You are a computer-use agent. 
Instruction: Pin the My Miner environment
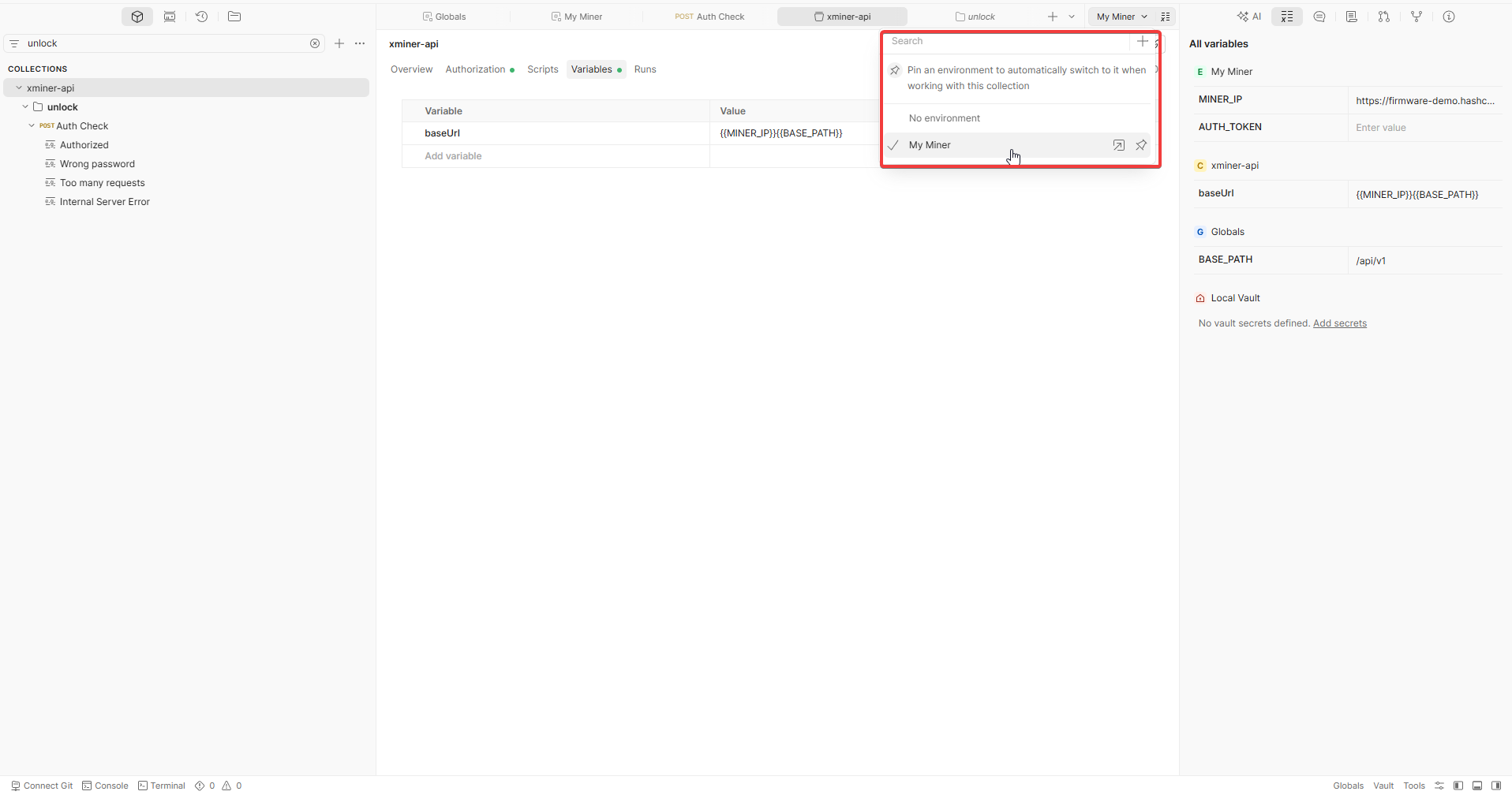click(1141, 145)
